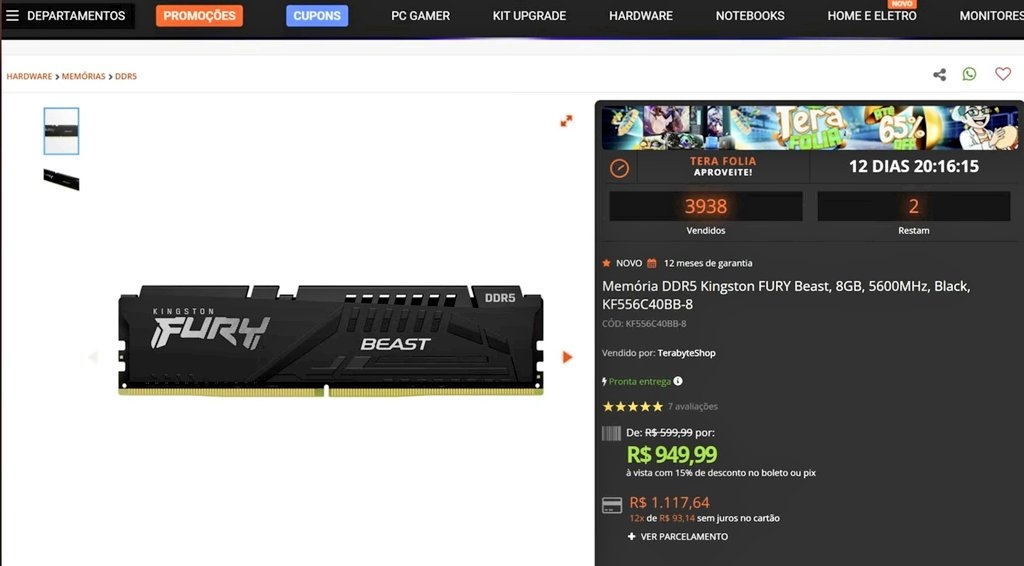This screenshot has height=566, width=1024.
Task: Add the product to favorites with the heart icon
Action: (1002, 74)
